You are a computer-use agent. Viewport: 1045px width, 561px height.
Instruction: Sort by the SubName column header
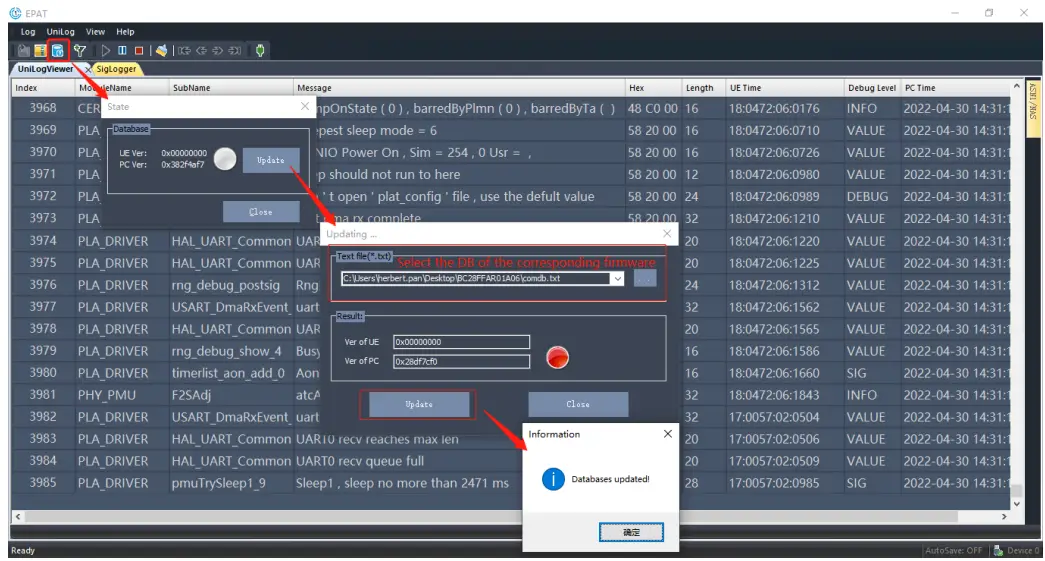[x=231, y=88]
